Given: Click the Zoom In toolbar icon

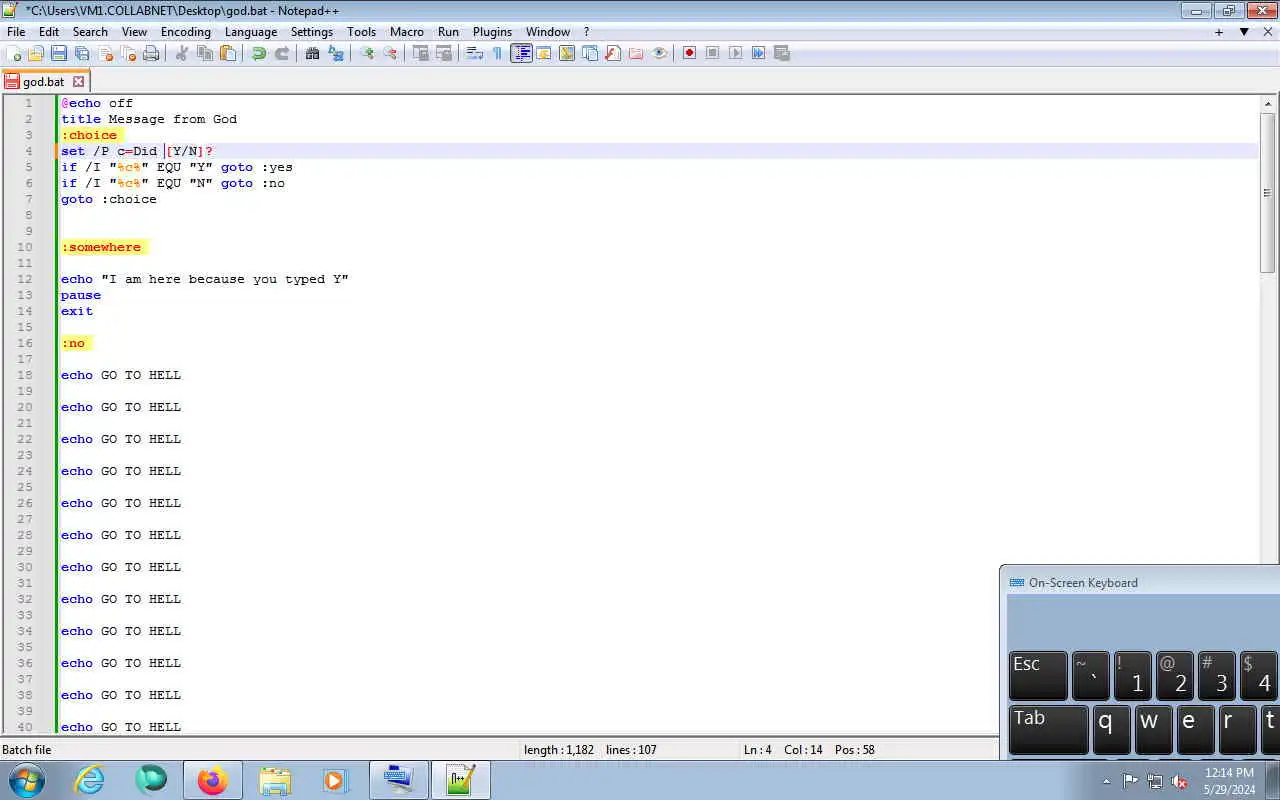Looking at the screenshot, I should 367,53.
